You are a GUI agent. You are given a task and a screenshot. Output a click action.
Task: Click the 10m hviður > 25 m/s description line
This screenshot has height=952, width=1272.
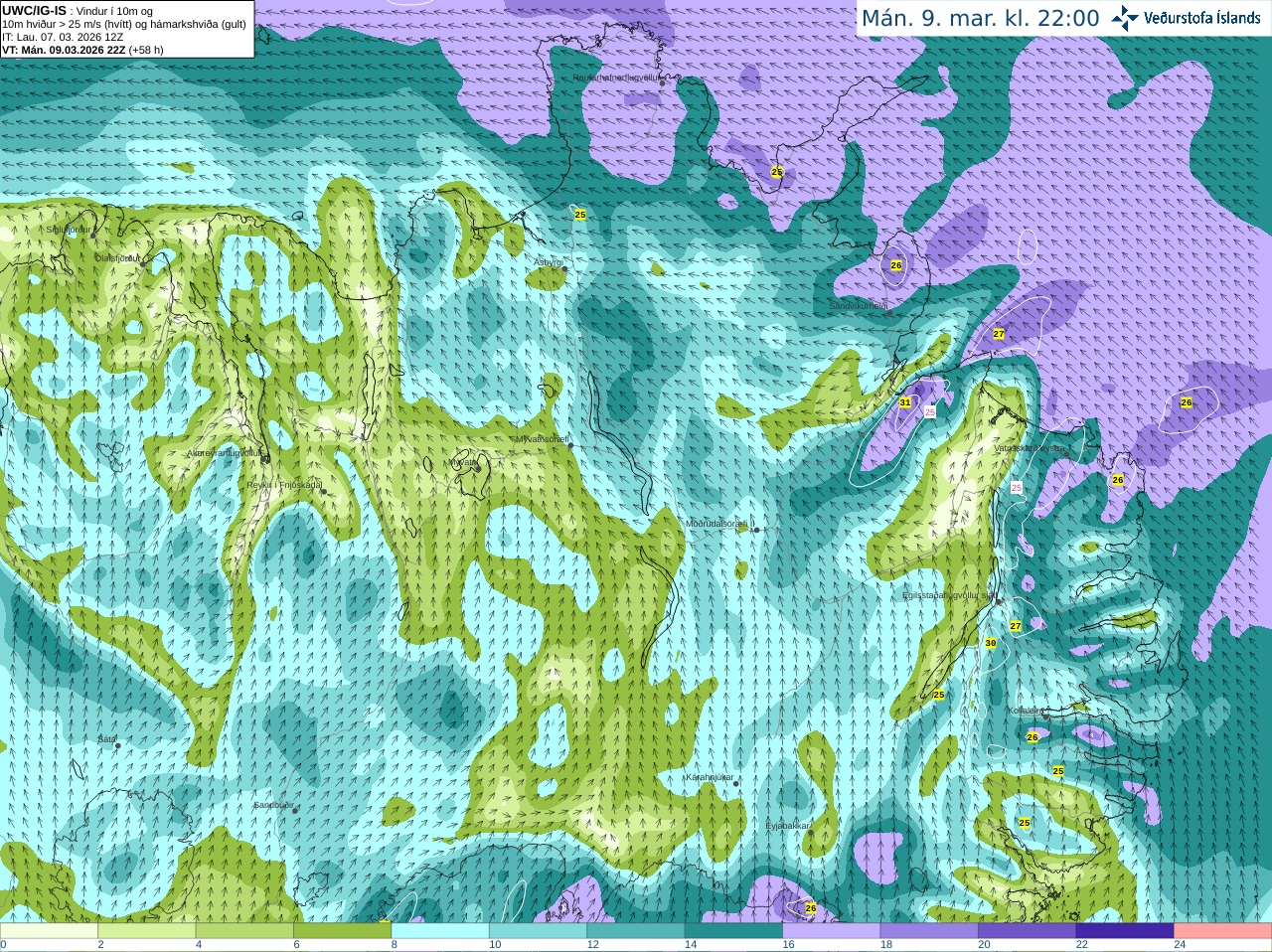tap(124, 24)
